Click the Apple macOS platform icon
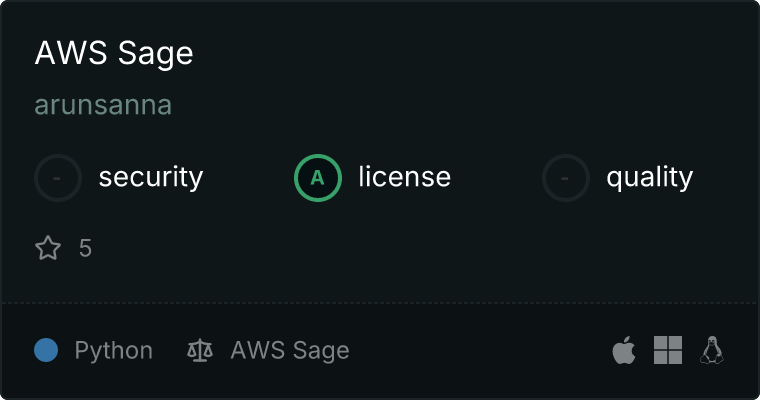The width and height of the screenshot is (760, 400). coord(624,350)
